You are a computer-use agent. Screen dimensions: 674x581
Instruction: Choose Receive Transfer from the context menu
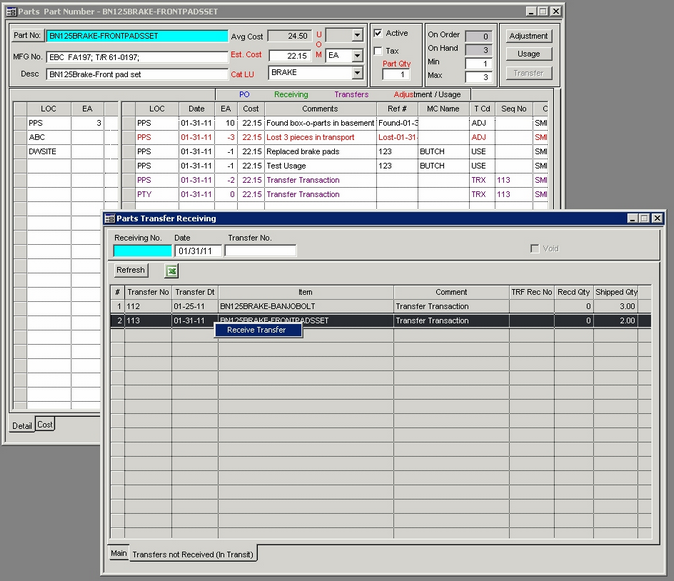click(x=256, y=330)
